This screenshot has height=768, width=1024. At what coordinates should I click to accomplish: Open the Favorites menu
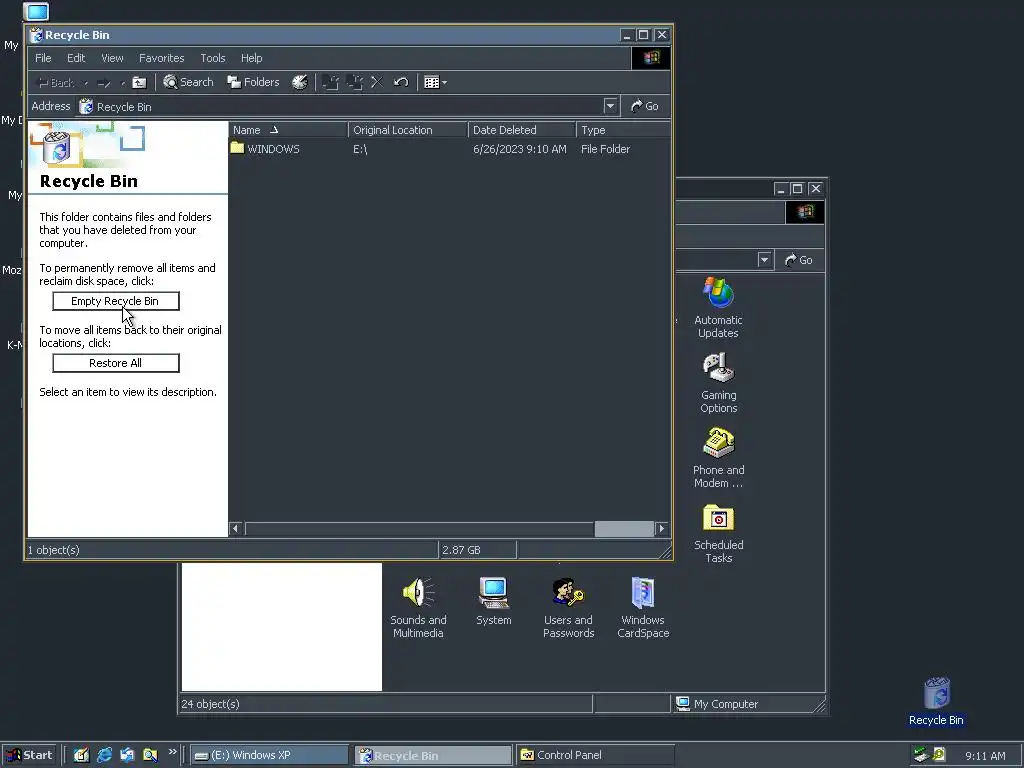click(161, 58)
